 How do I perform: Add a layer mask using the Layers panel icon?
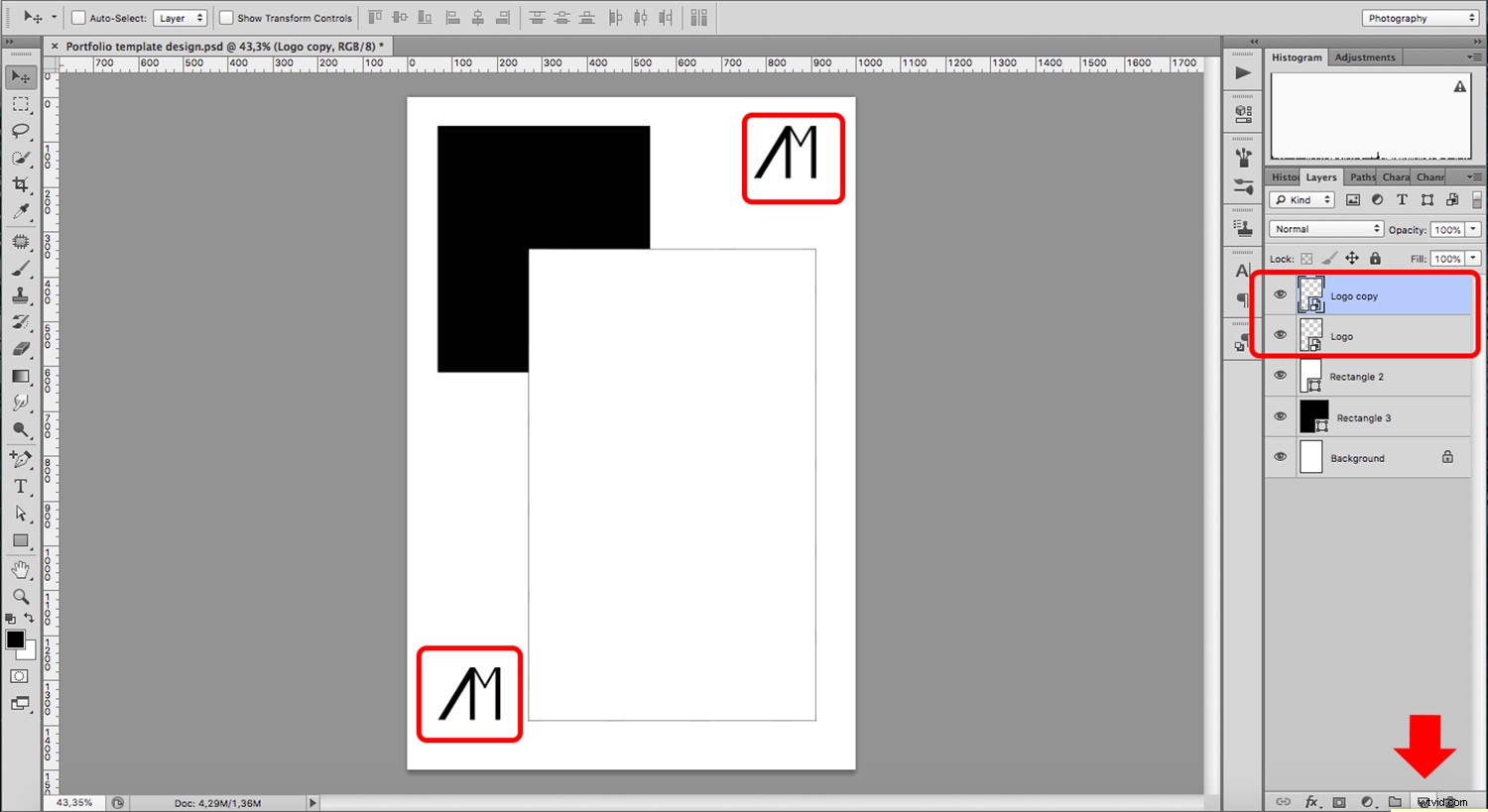(1339, 802)
